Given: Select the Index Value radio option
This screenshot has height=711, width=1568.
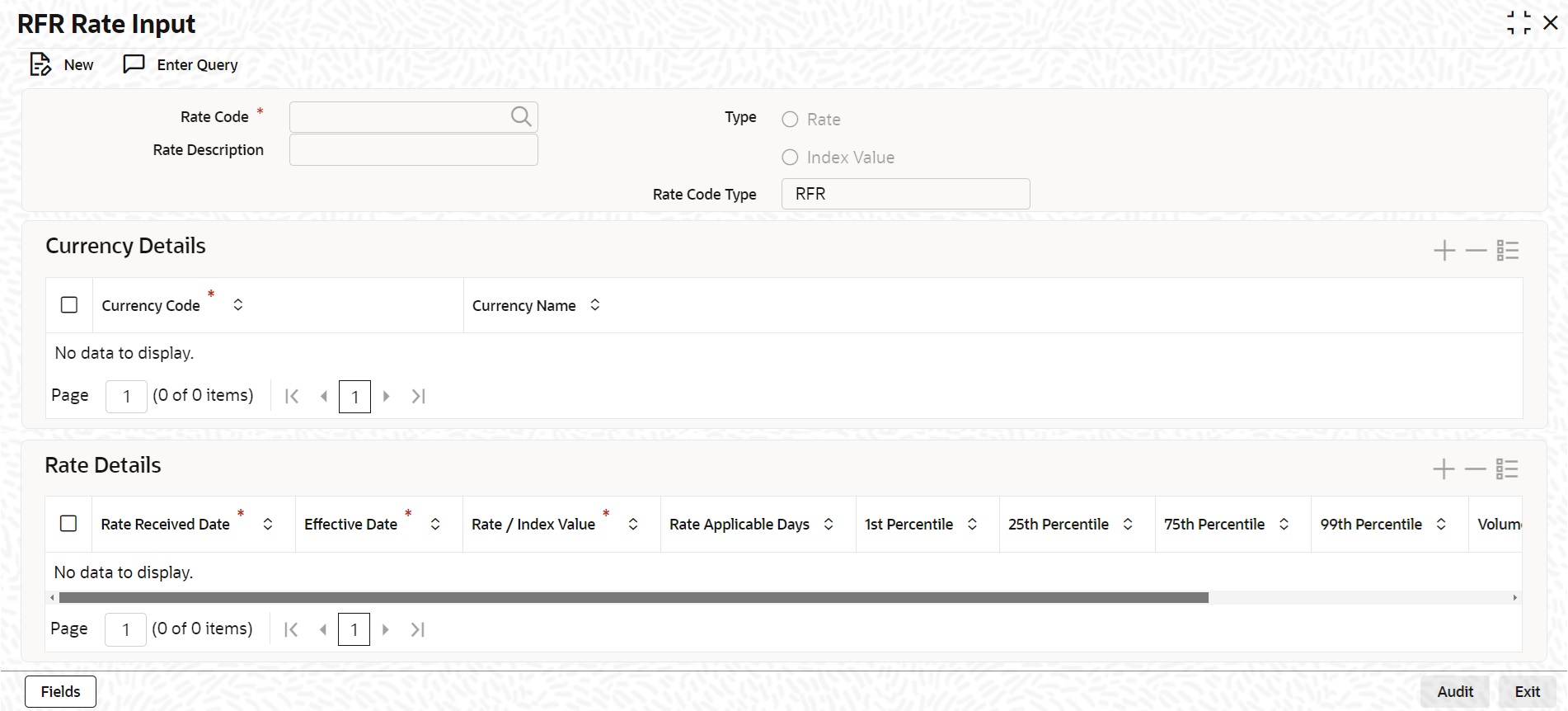Looking at the screenshot, I should [x=790, y=158].
